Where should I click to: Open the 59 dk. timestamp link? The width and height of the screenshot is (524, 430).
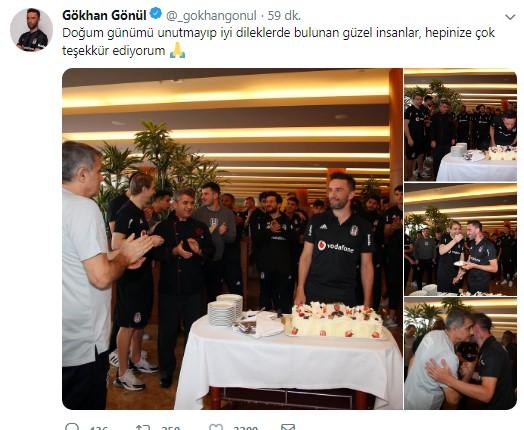click(284, 16)
